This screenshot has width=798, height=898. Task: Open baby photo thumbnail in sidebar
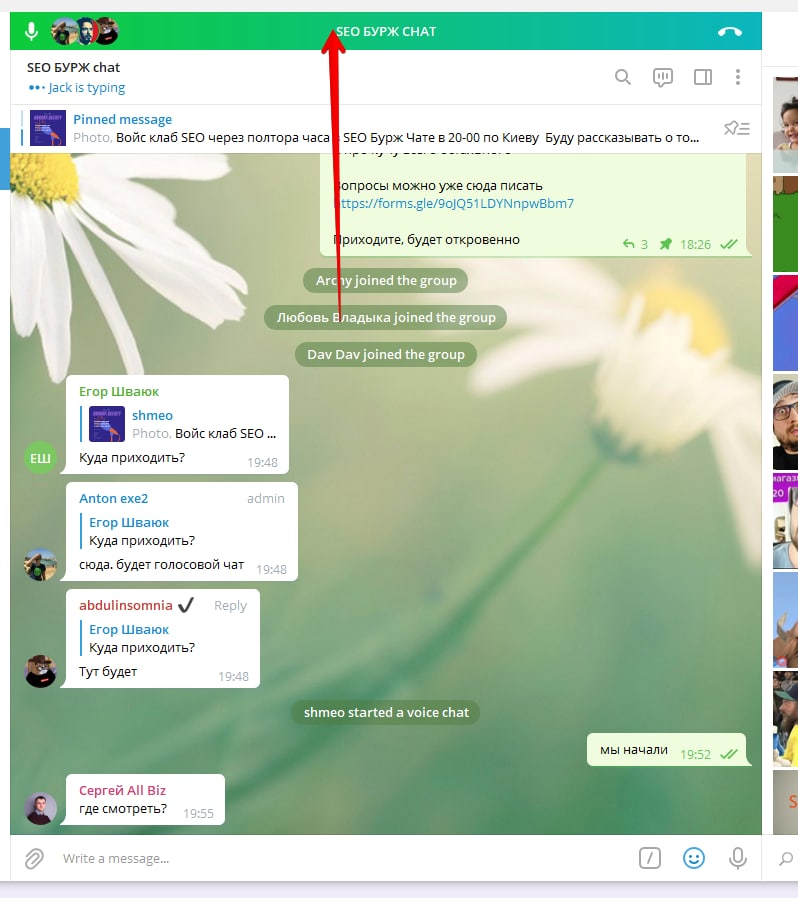point(785,124)
